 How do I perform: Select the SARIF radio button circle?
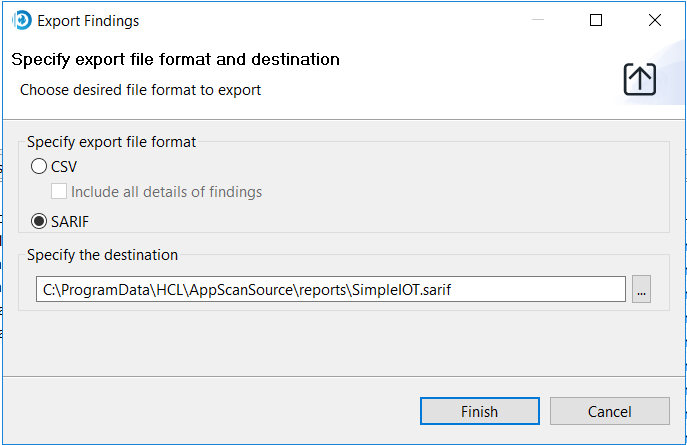pos(39,221)
